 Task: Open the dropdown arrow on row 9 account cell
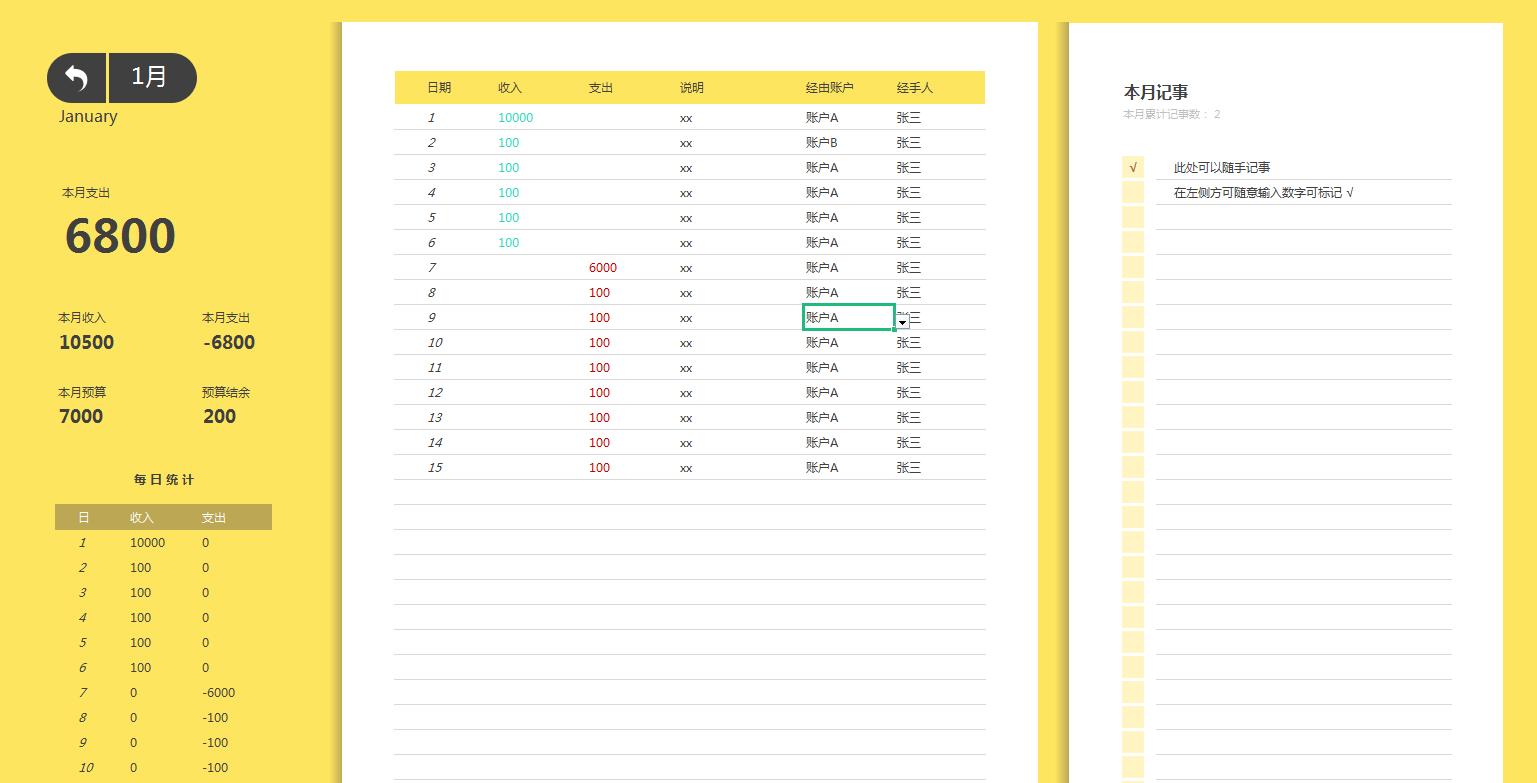(902, 322)
